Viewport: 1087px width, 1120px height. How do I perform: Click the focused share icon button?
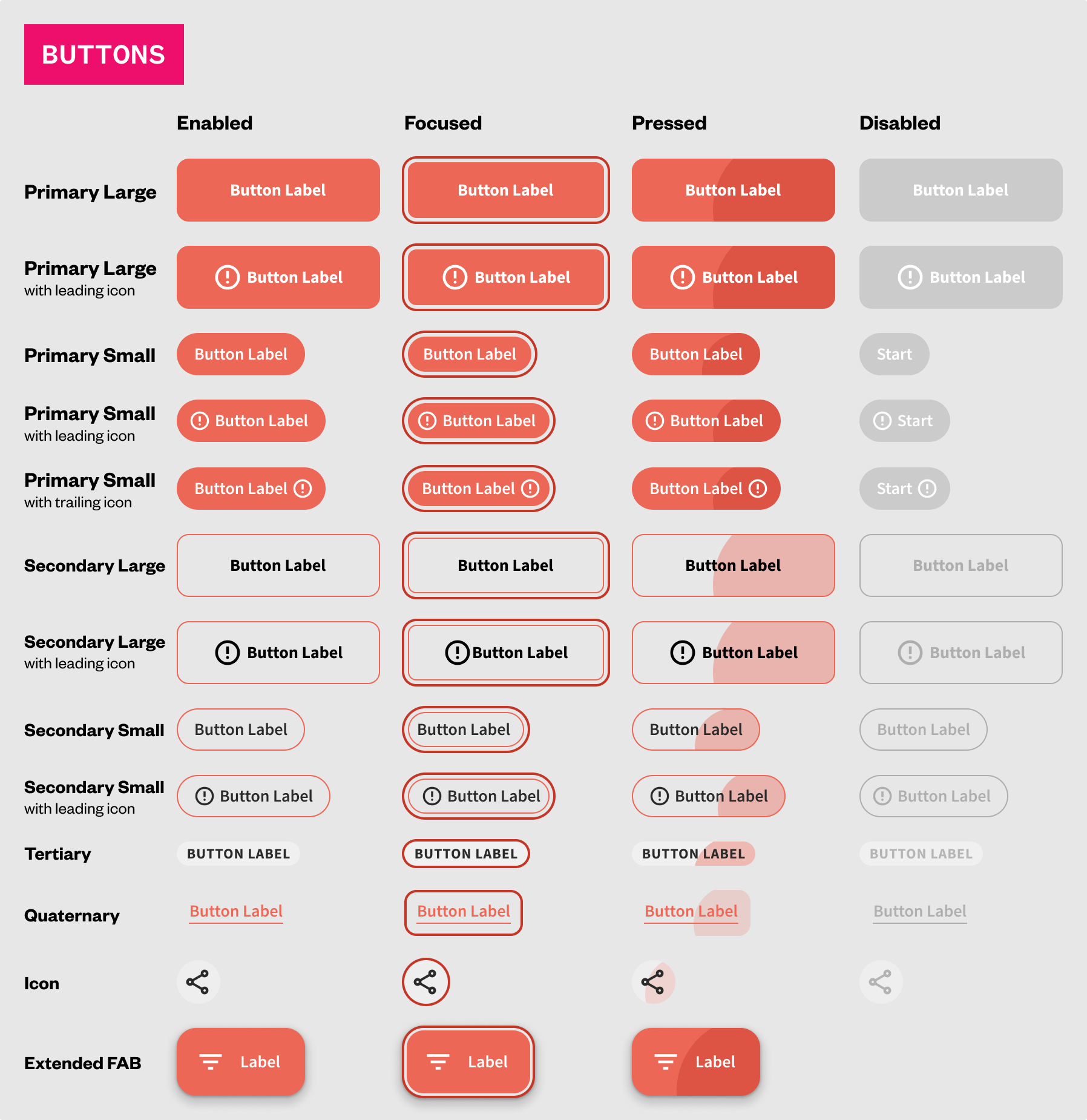425,982
